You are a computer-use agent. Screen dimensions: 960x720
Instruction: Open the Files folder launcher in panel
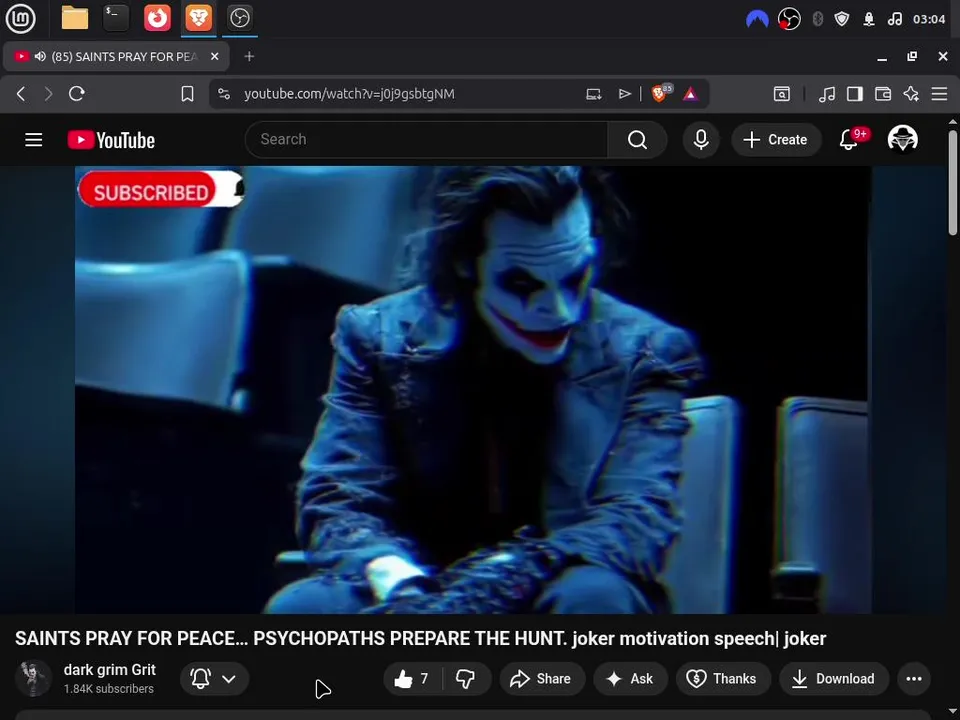(75, 18)
